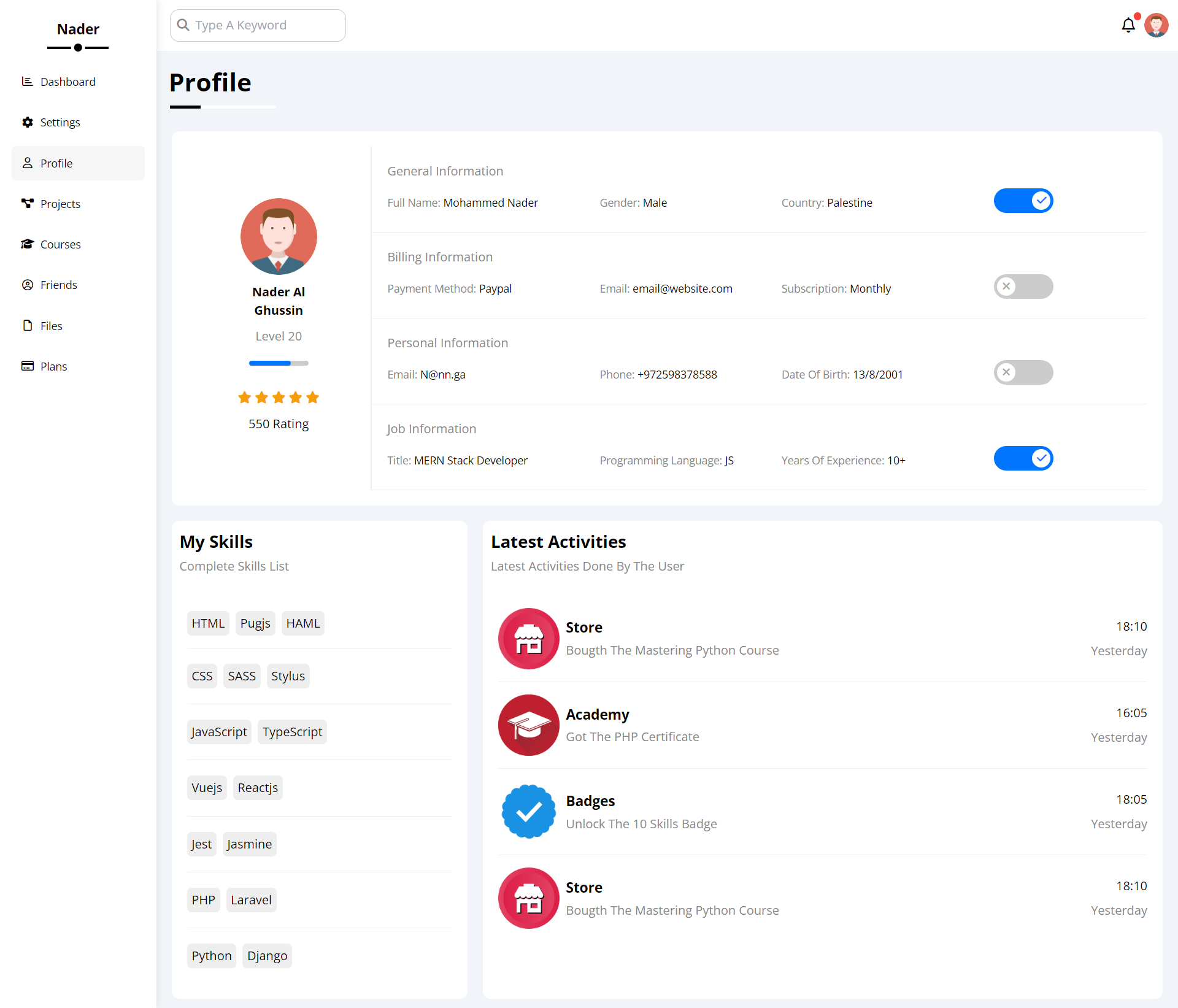1178x1008 pixels.
Task: Click the 550 Rating text
Action: [279, 424]
